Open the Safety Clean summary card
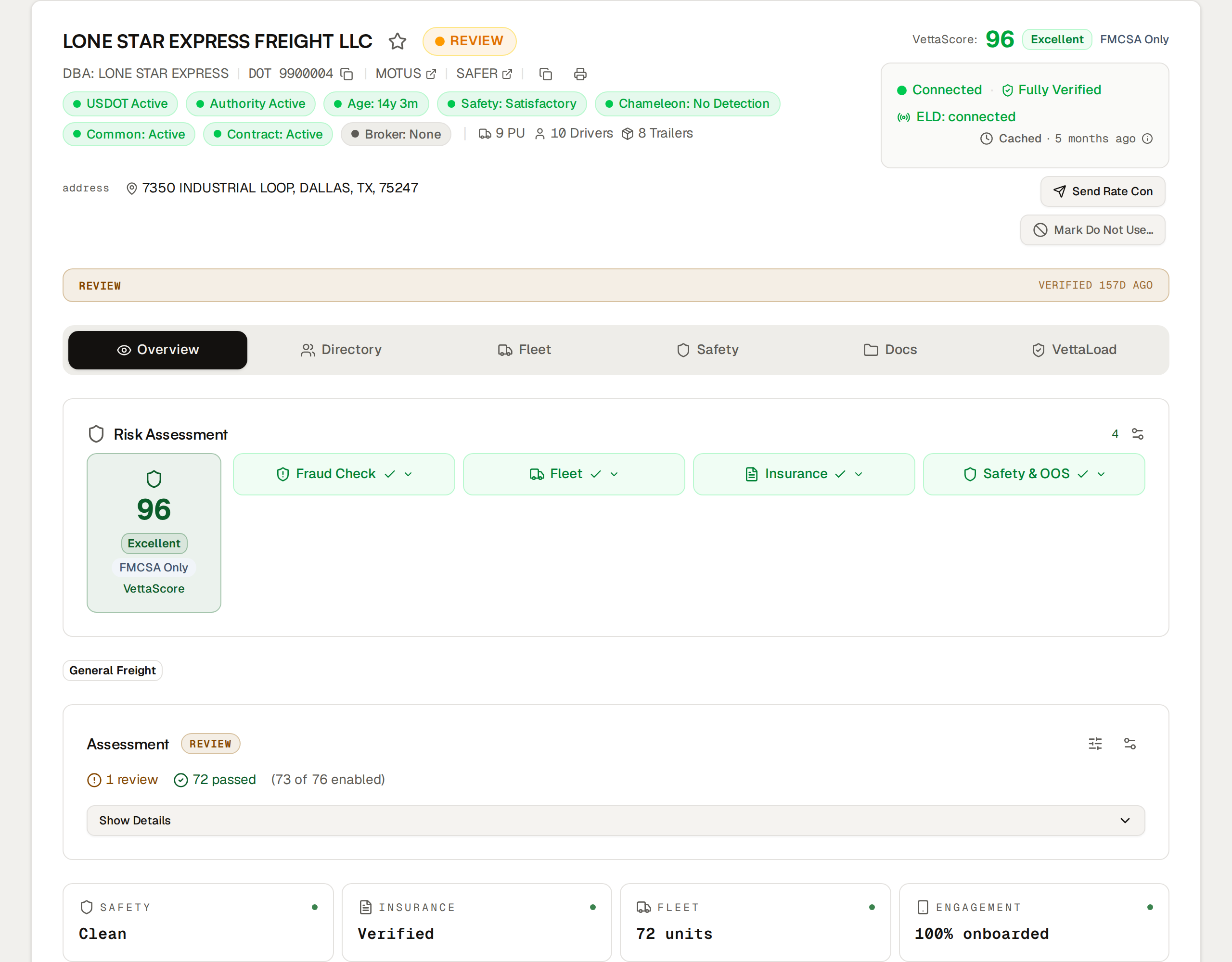 (x=198, y=923)
